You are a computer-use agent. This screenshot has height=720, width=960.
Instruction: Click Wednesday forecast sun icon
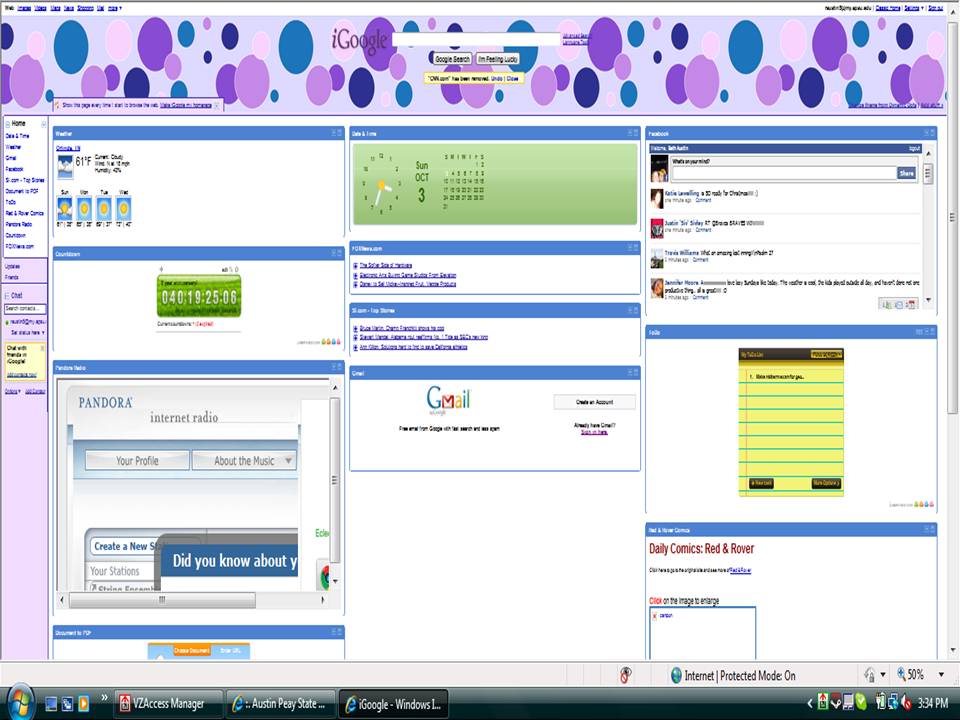[x=124, y=209]
